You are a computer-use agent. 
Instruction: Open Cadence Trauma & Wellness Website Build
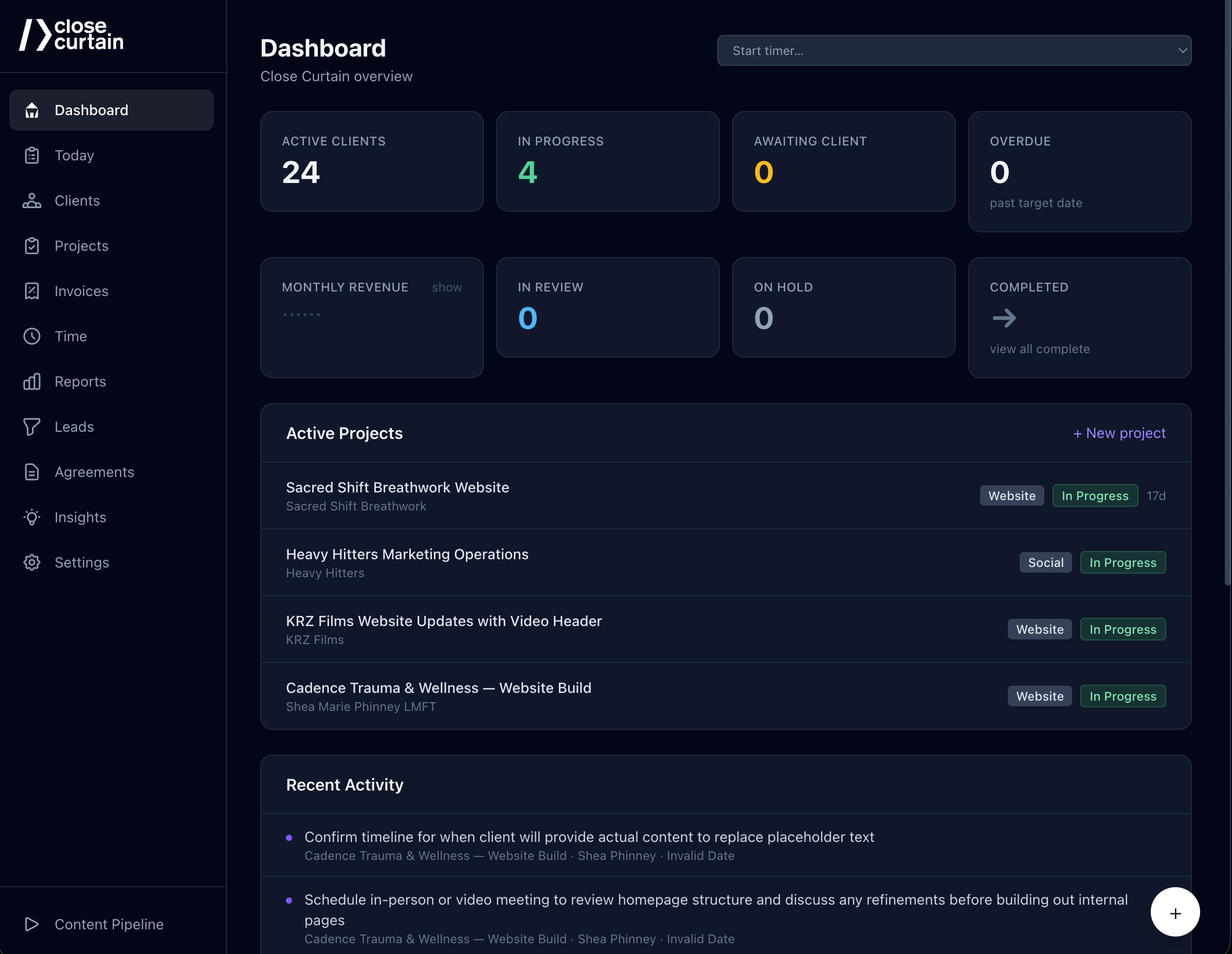[726, 696]
